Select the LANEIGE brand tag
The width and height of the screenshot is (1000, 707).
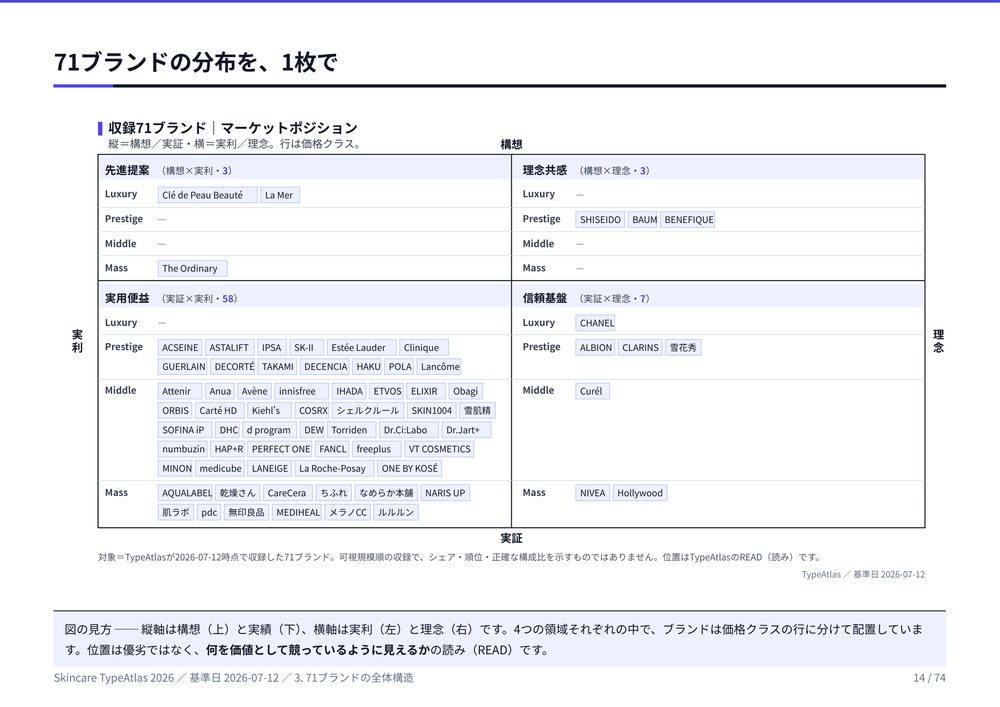(x=269, y=468)
